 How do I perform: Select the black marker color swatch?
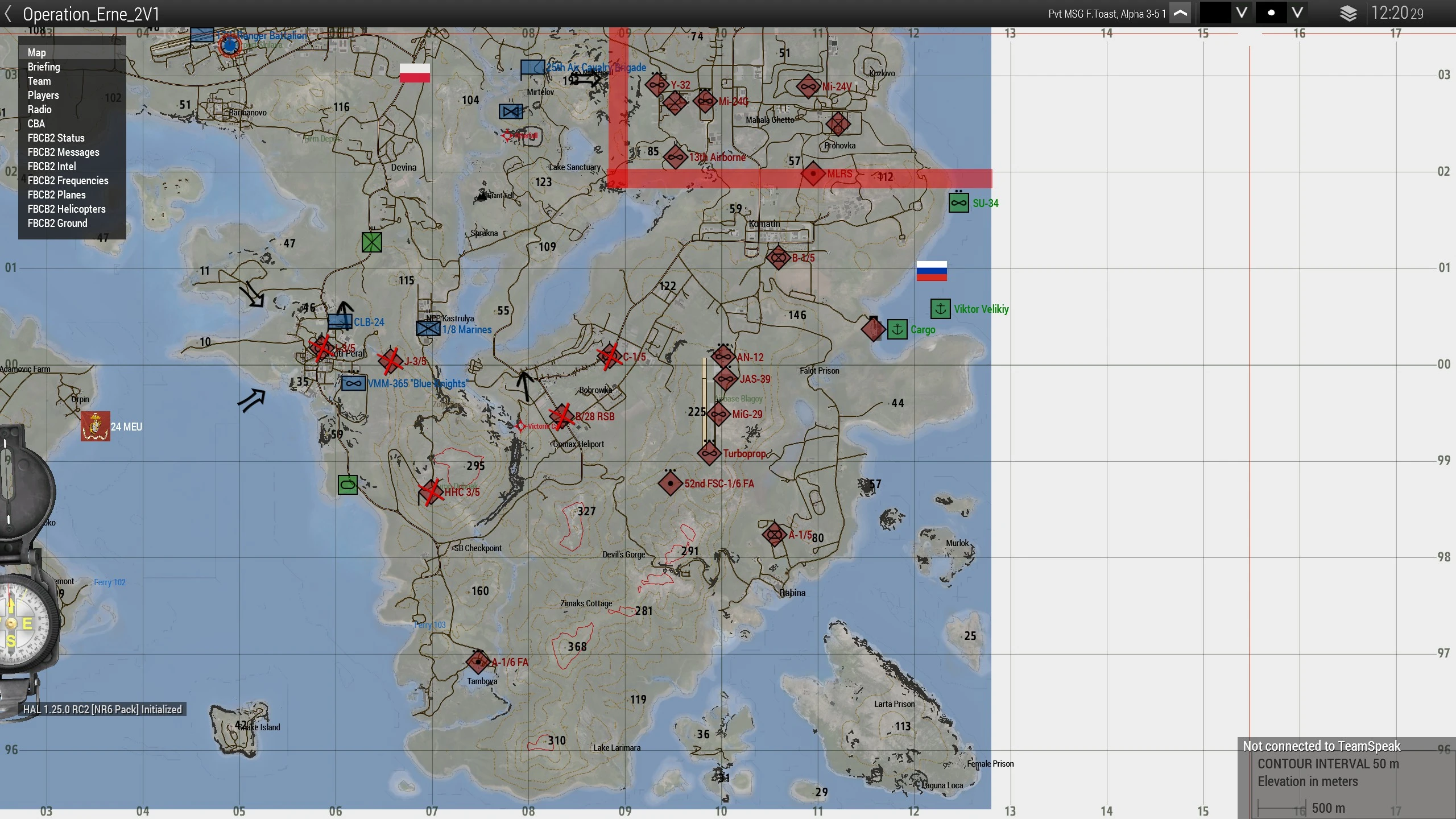pyautogui.click(x=1215, y=13)
